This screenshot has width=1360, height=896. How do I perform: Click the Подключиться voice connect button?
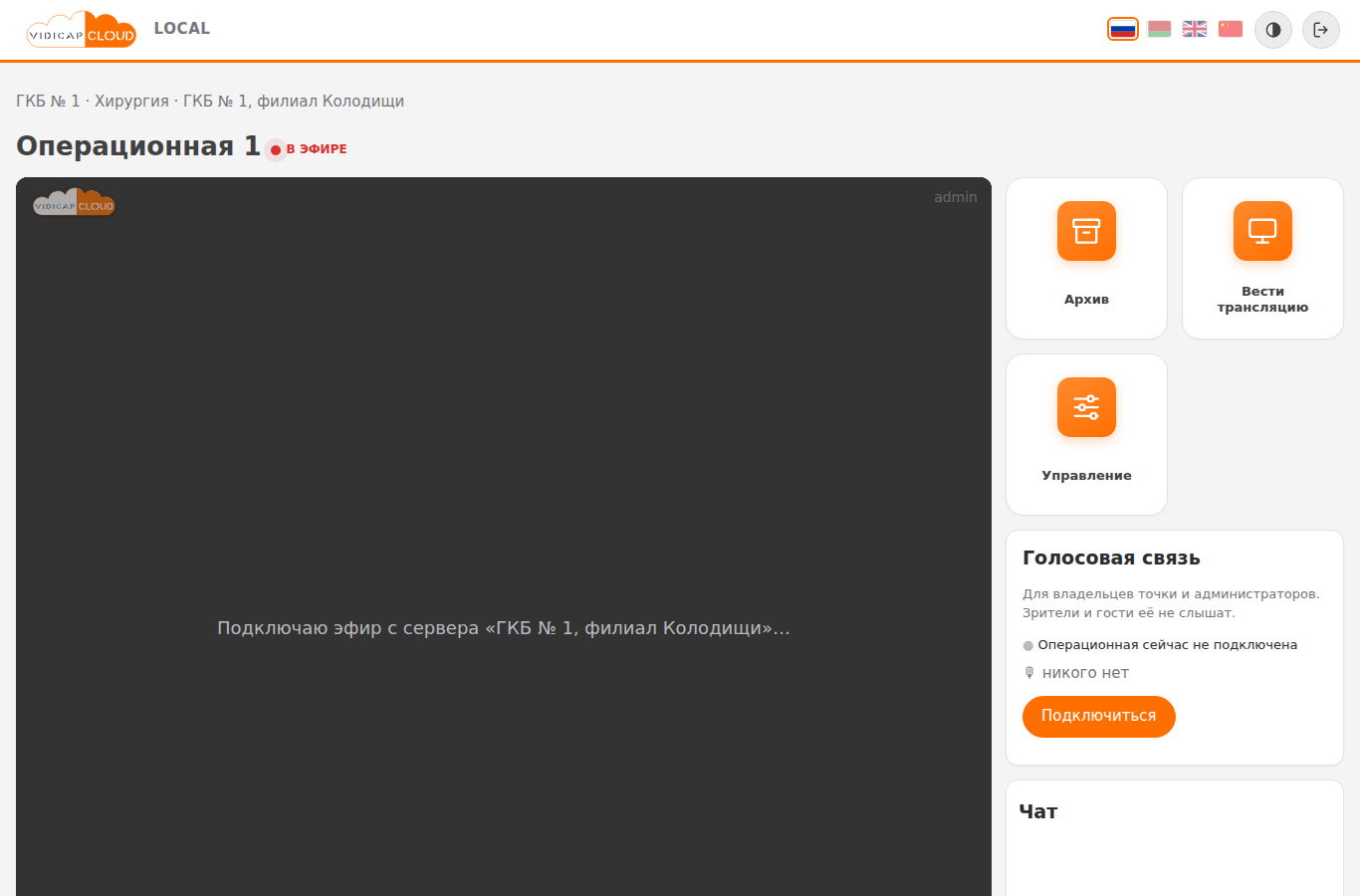[x=1099, y=717]
